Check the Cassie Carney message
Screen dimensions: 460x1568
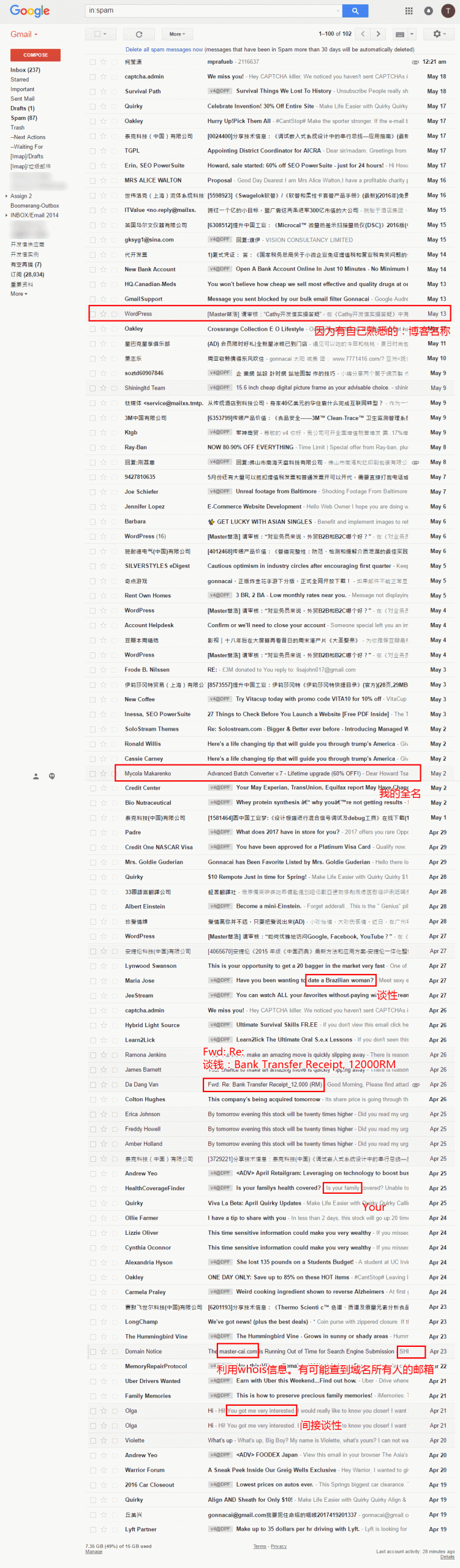click(x=92, y=759)
